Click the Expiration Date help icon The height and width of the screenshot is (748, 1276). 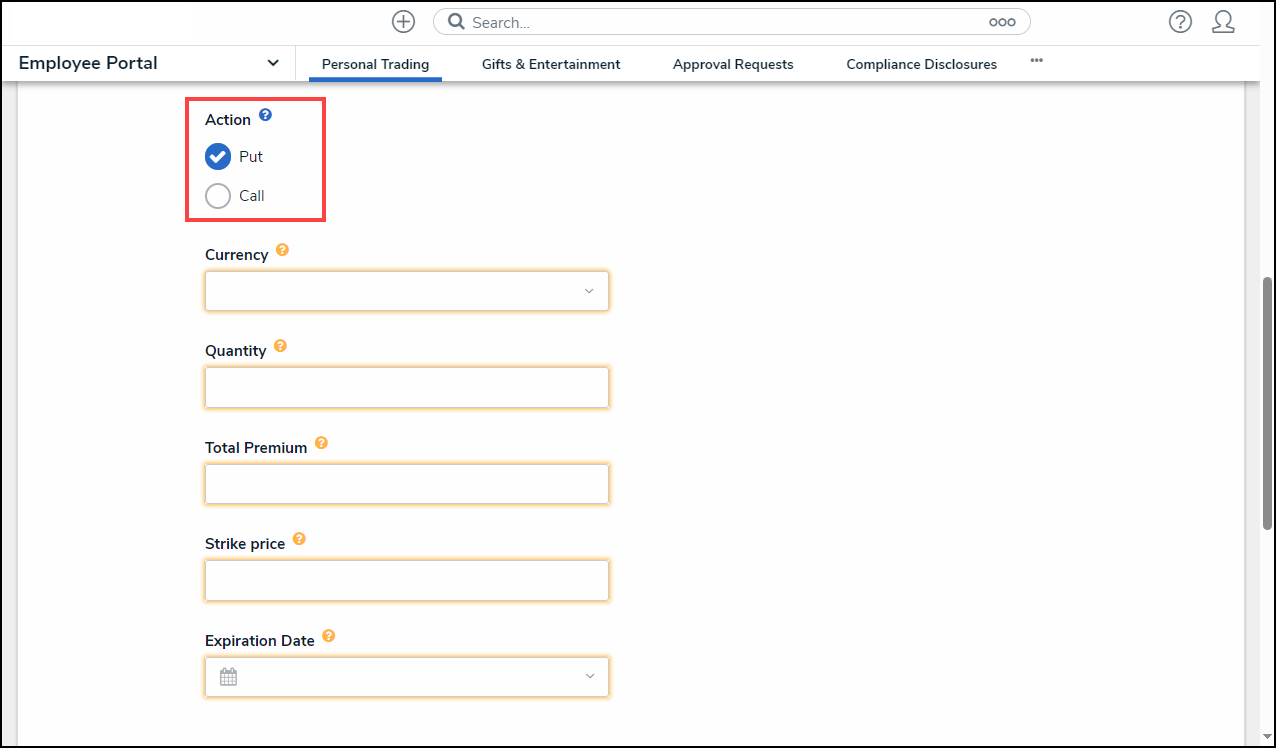[x=328, y=636]
